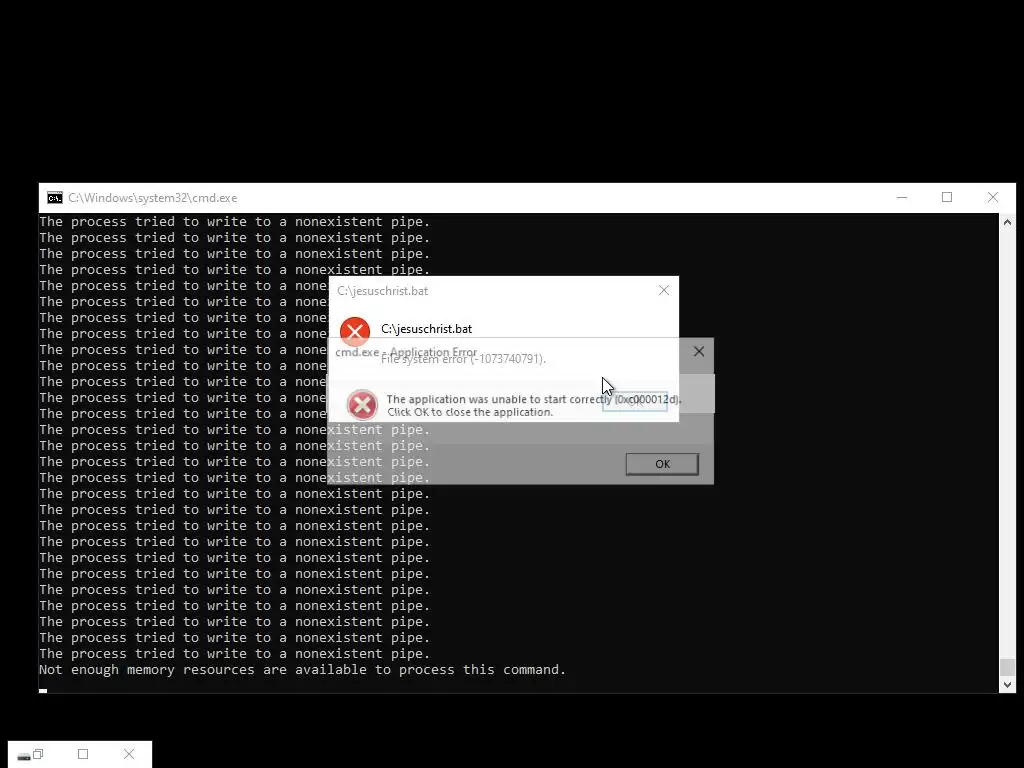Click the maximize square in the small bottom window
This screenshot has height=768, width=1024.
tap(83, 754)
